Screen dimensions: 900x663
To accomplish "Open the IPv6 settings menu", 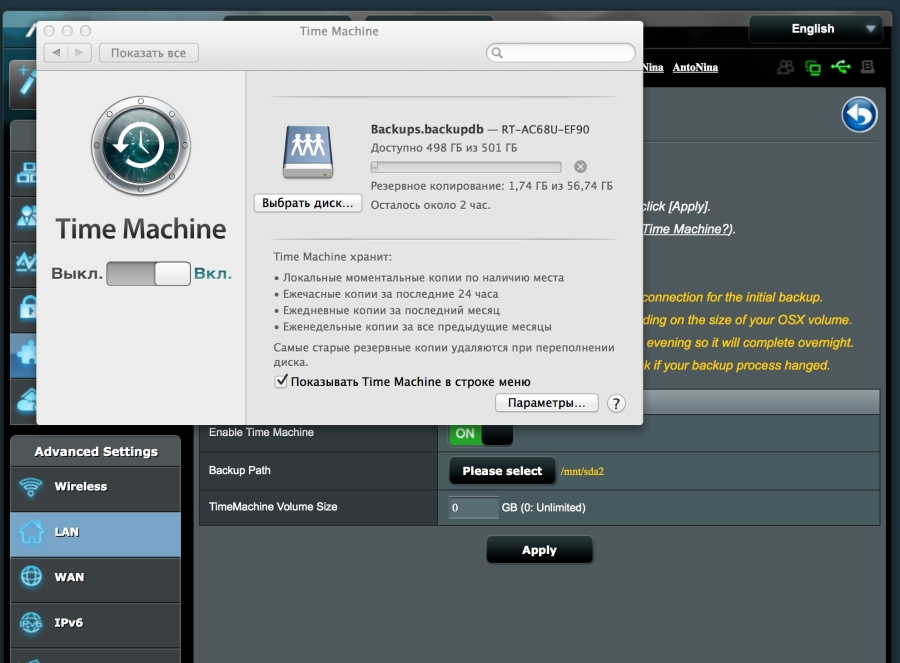I will pyautogui.click(x=95, y=623).
